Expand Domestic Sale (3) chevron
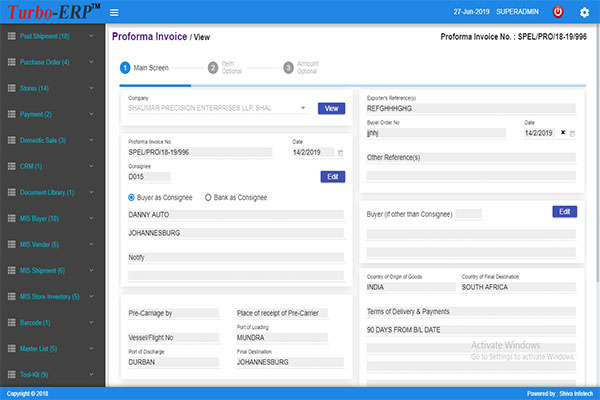 click(x=91, y=140)
